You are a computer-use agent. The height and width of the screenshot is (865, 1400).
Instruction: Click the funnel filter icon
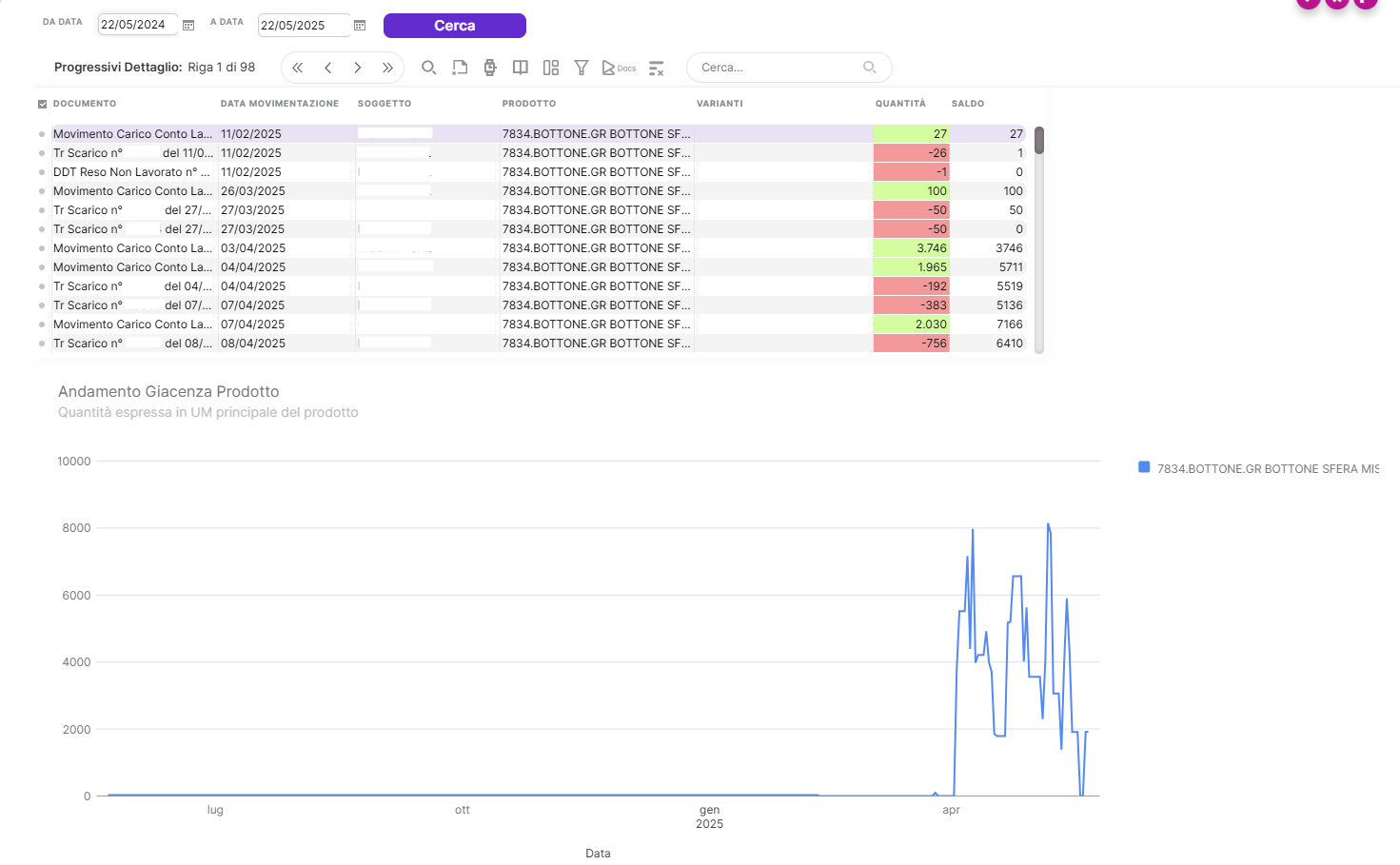tap(581, 68)
